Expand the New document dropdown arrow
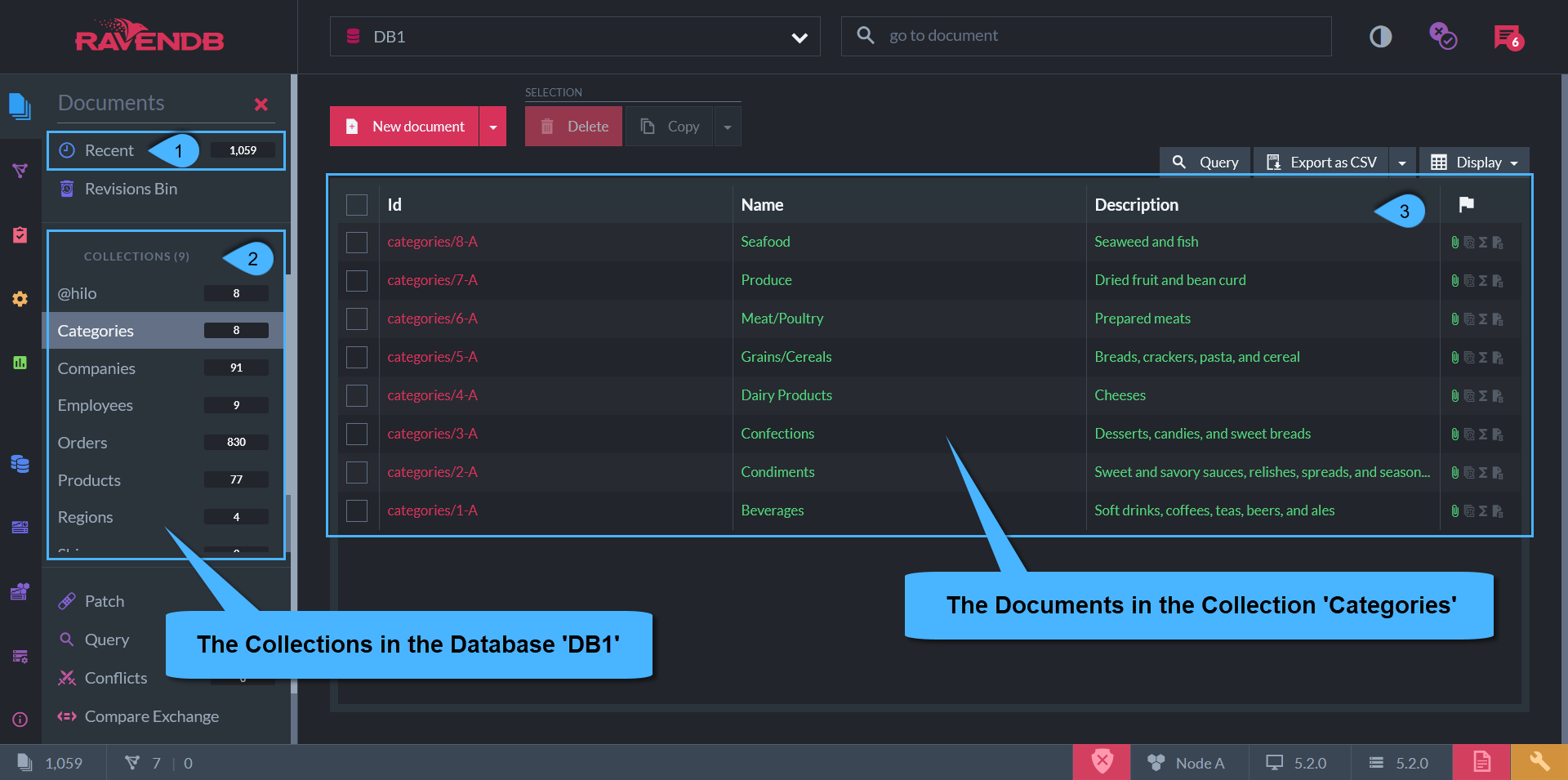 coord(492,127)
